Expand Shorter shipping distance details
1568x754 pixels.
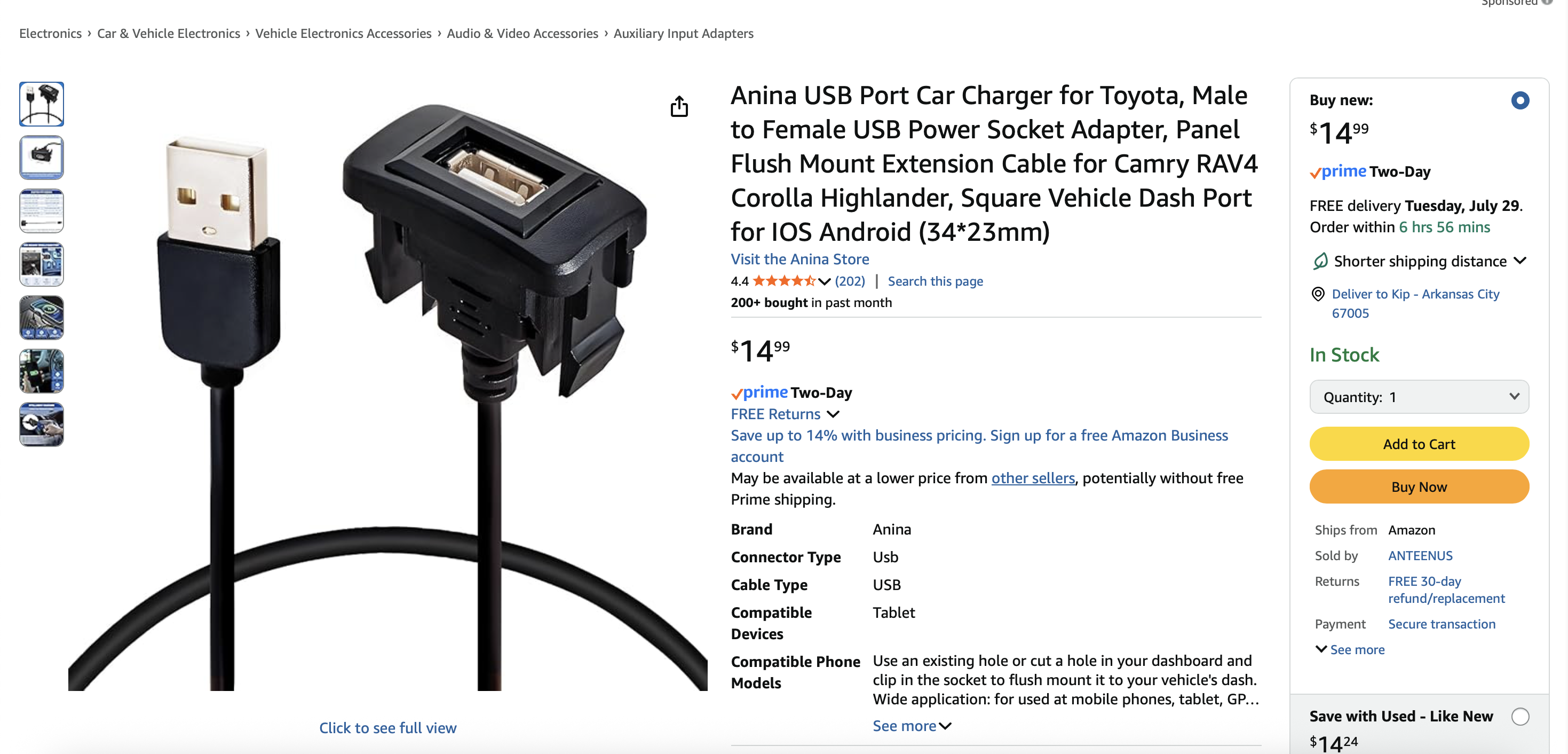click(1519, 261)
